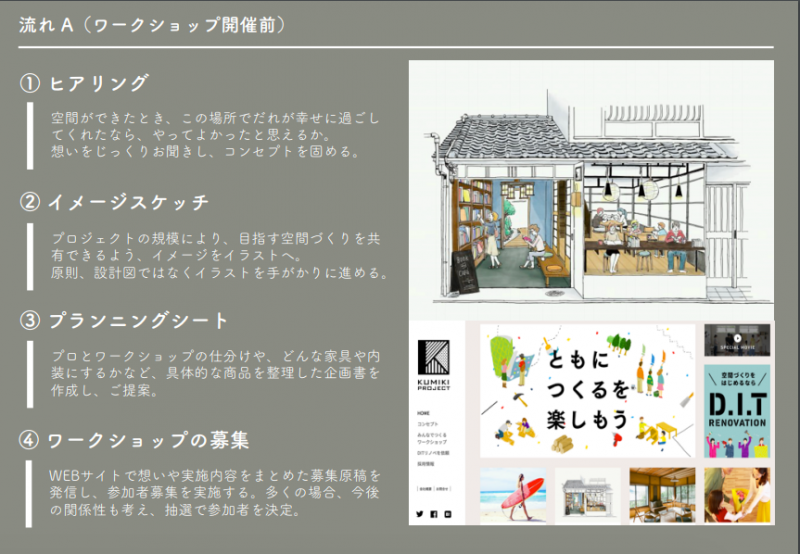The width and height of the screenshot is (800, 554).
Task: Open the Twitter icon link
Action: (x=419, y=514)
